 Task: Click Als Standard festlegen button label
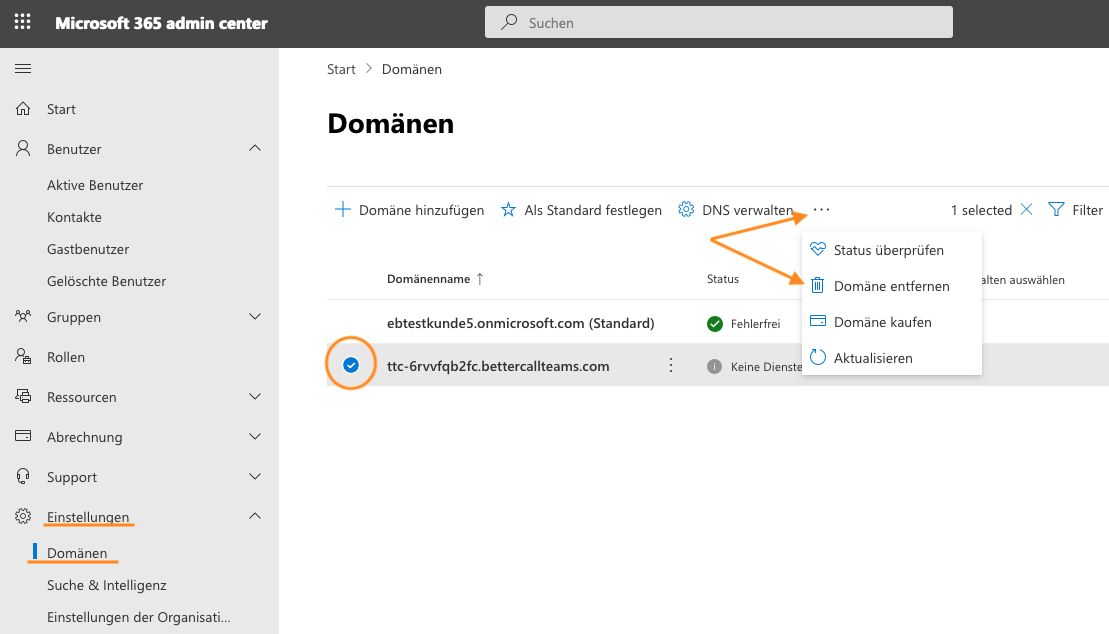593,210
